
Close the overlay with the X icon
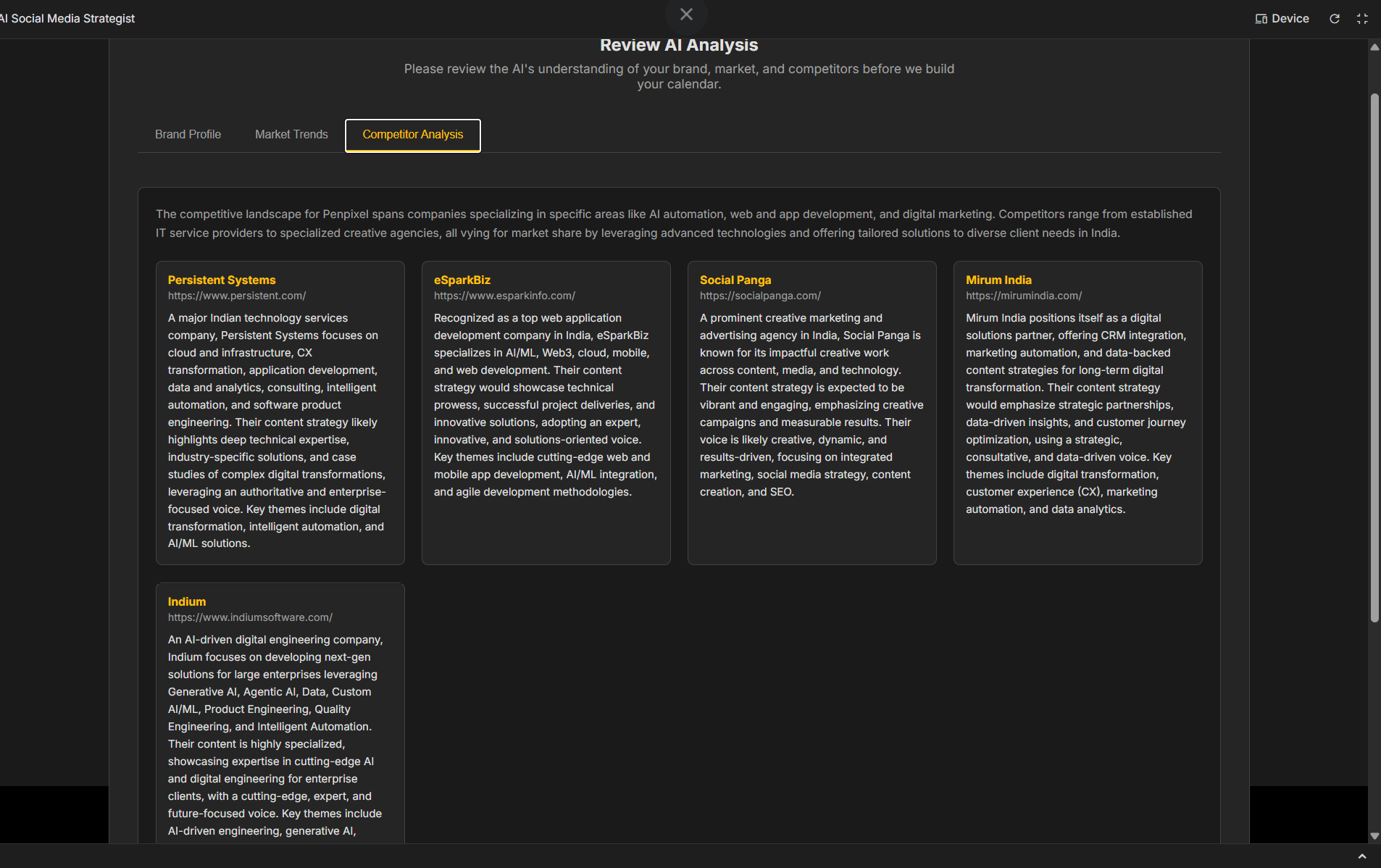coord(686,14)
